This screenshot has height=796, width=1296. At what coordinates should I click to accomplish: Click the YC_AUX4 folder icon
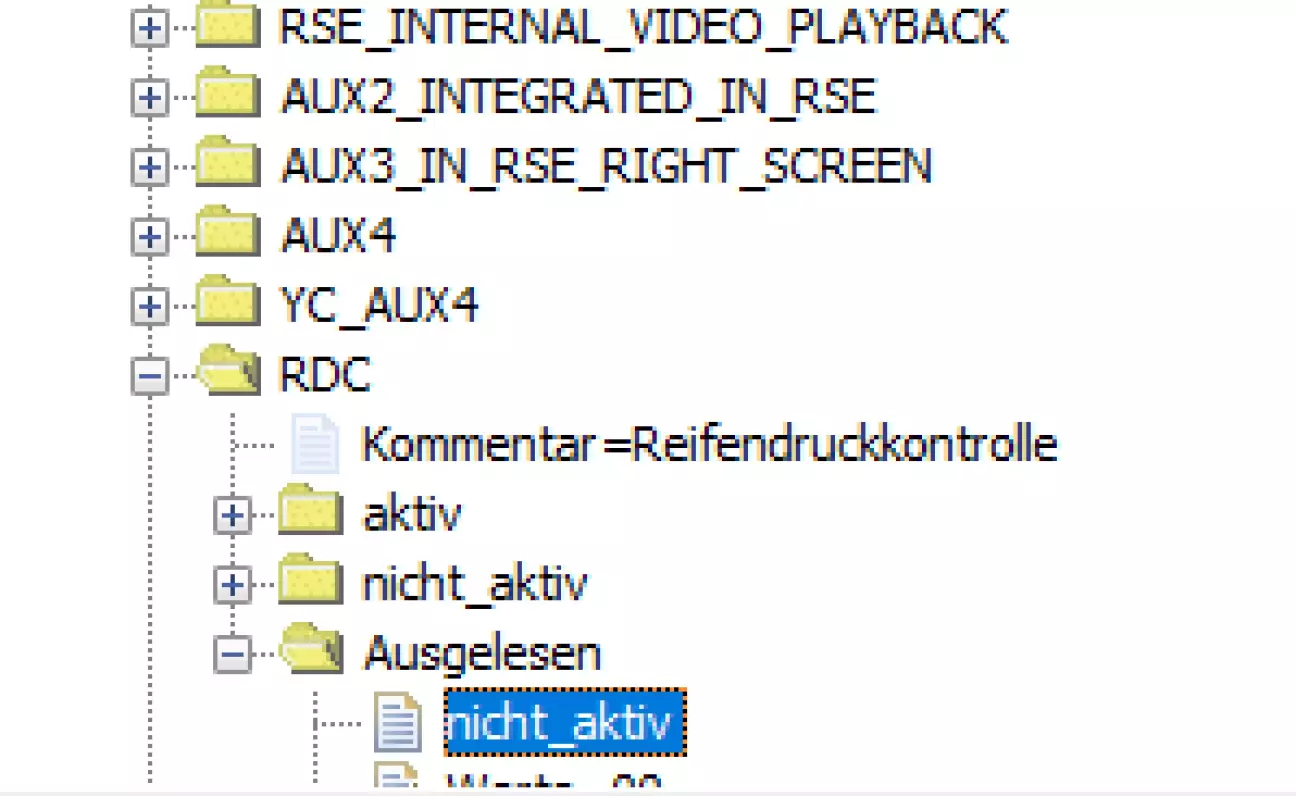[228, 302]
